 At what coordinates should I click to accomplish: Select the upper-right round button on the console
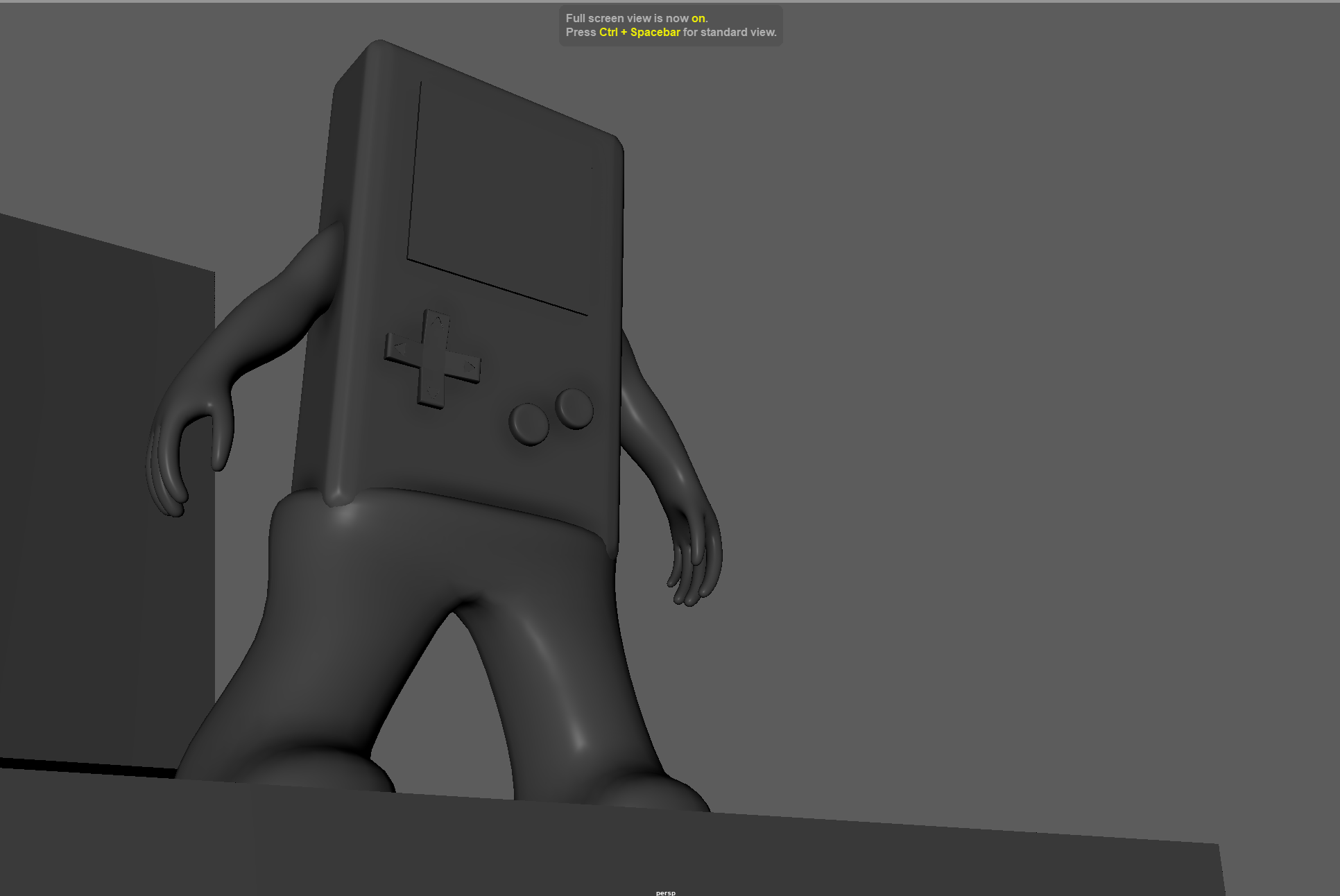tap(574, 409)
